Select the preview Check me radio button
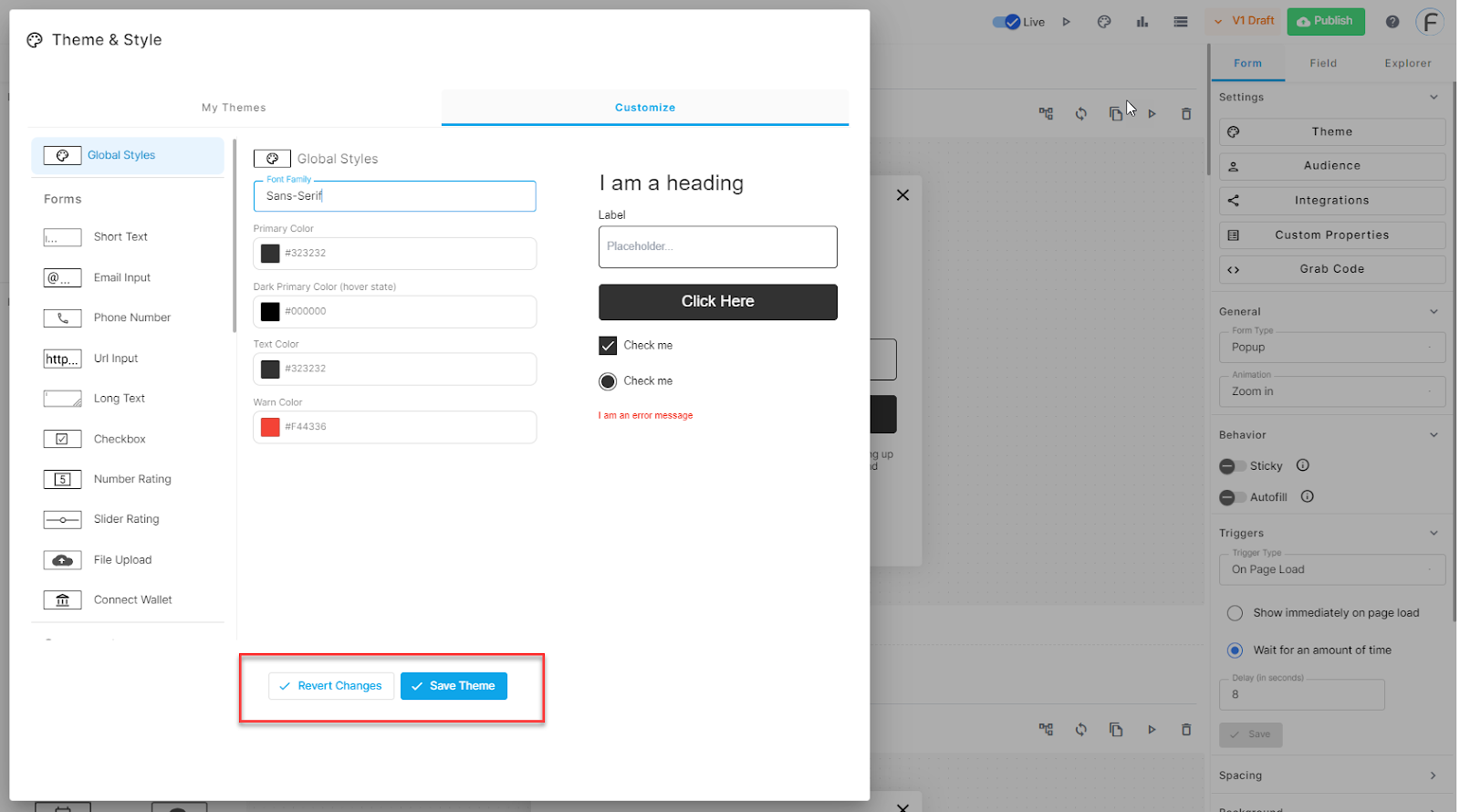 (x=608, y=381)
